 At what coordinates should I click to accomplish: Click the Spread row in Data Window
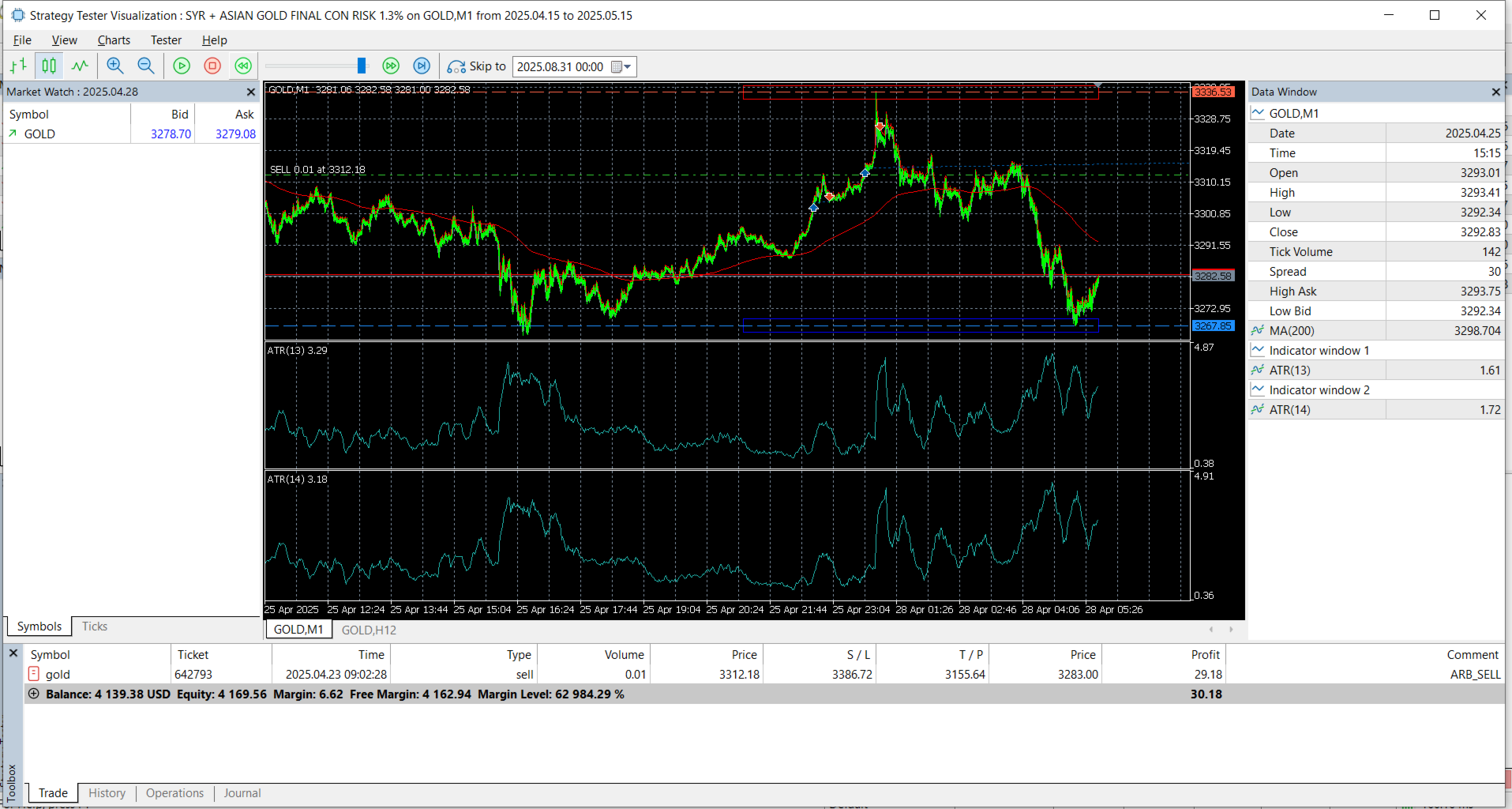click(x=1376, y=272)
